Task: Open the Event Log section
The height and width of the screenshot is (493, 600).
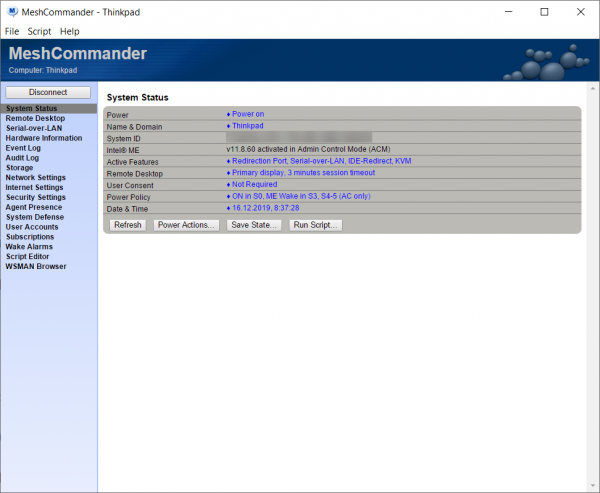Action: click(x=23, y=148)
